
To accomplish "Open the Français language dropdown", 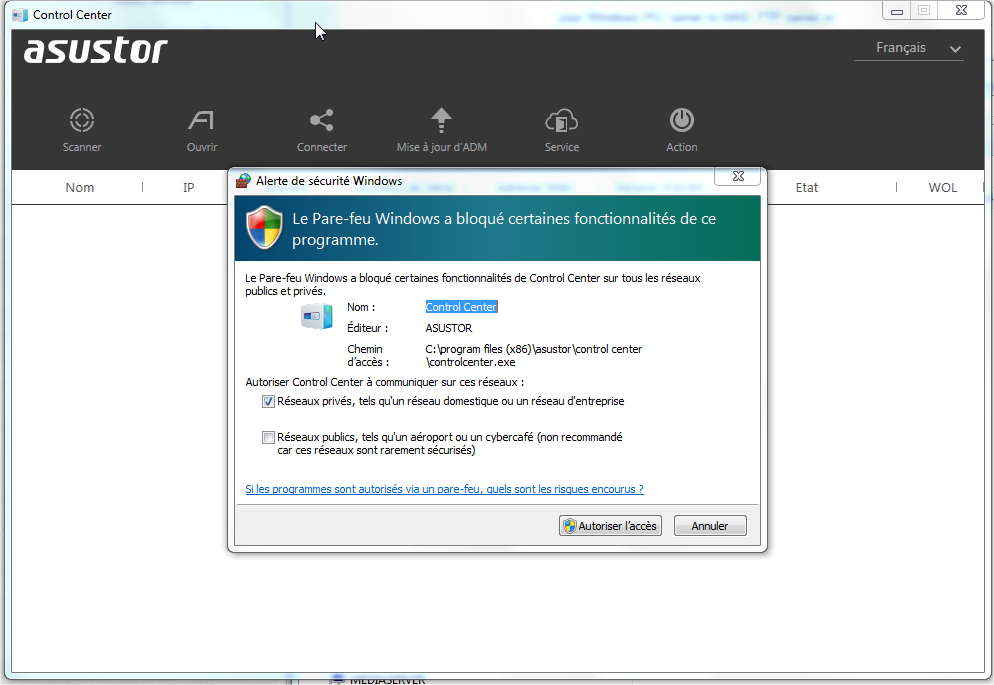I will pyautogui.click(x=908, y=48).
